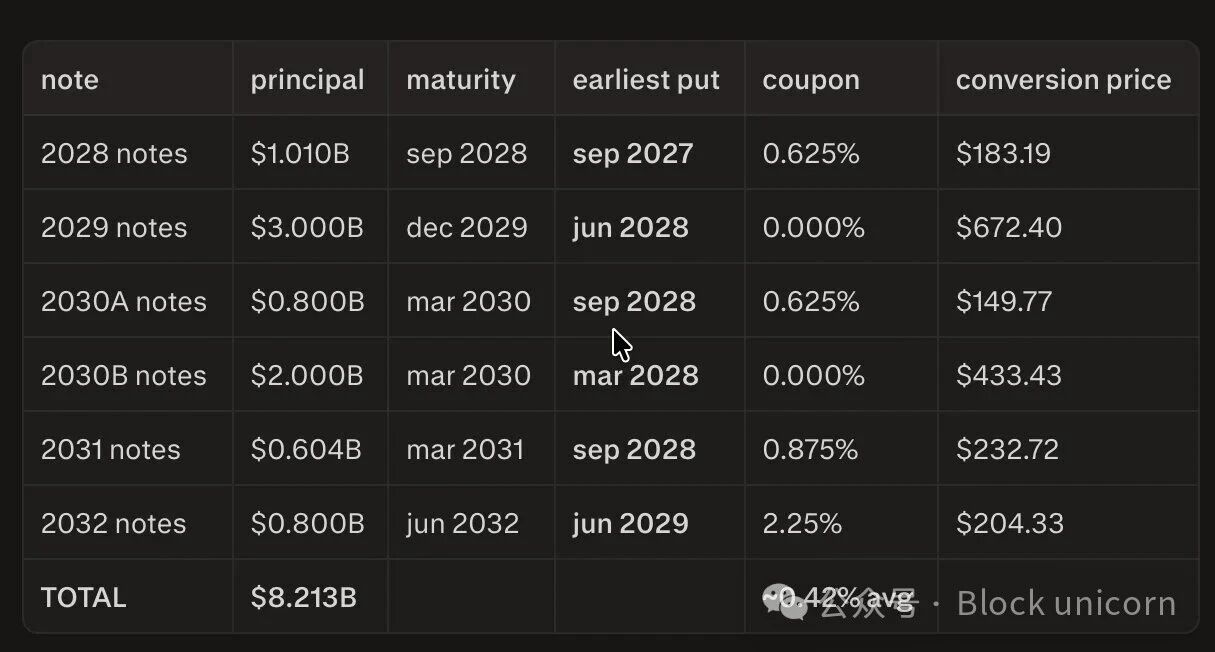Click the "TOTAL" row label
Image resolution: width=1215 pixels, height=652 pixels.
83,598
